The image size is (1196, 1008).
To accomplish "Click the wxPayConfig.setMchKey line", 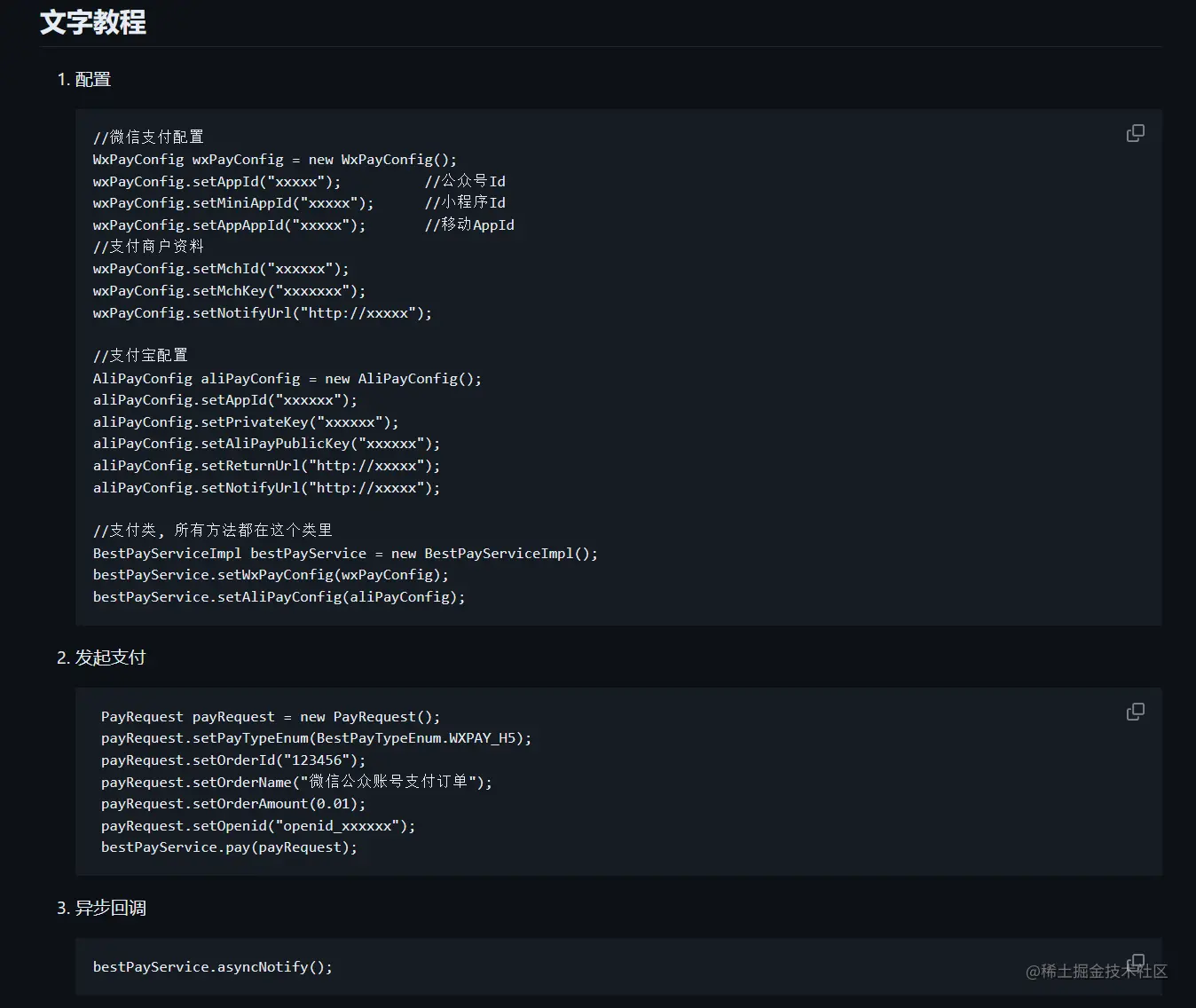I will click(229, 291).
